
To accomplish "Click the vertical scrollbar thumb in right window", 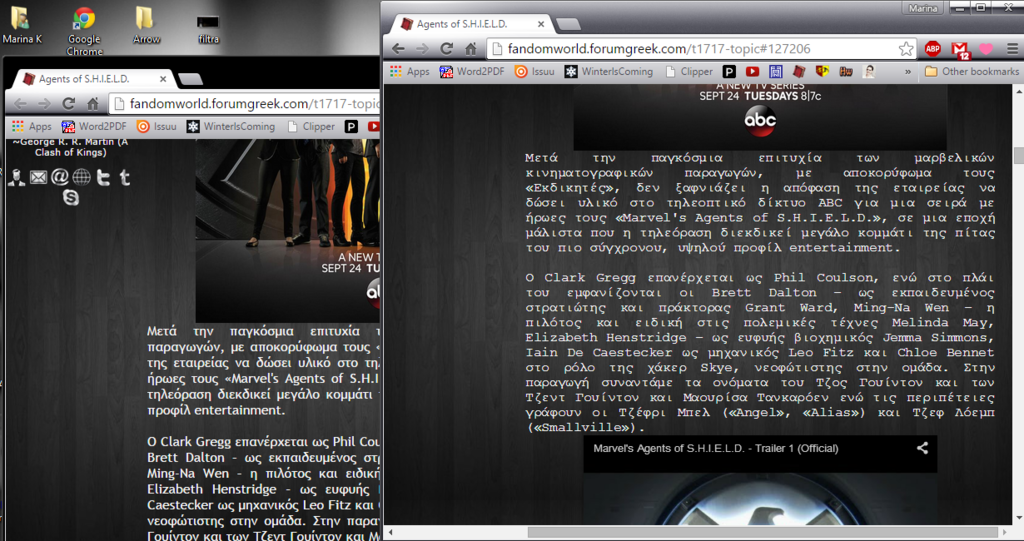I will pos(1018,156).
